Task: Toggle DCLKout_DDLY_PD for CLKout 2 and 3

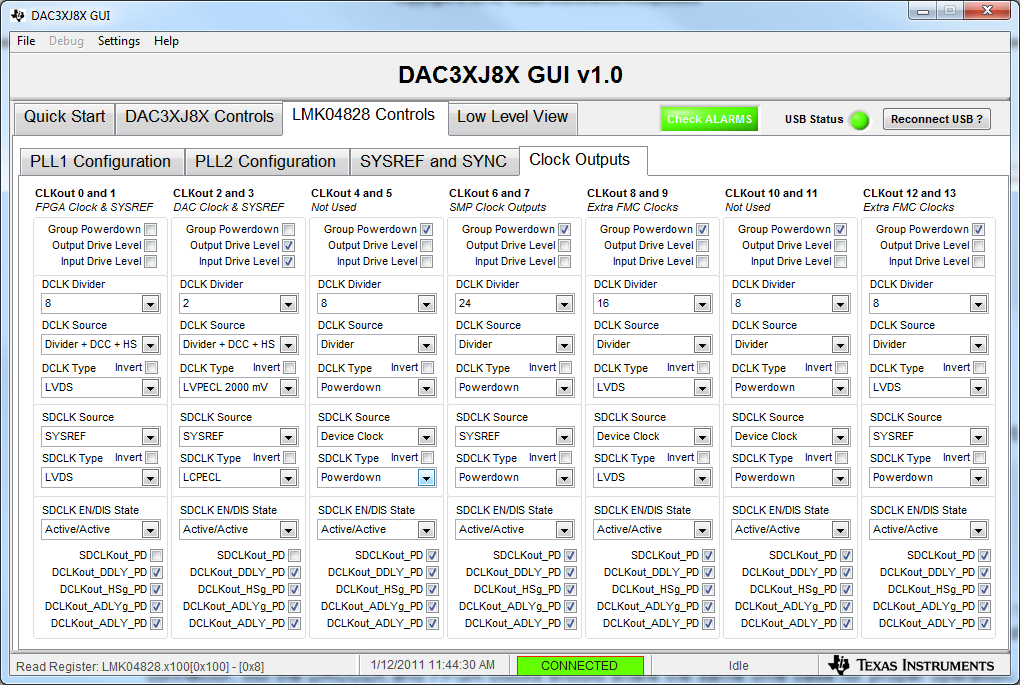Action: click(x=295, y=572)
